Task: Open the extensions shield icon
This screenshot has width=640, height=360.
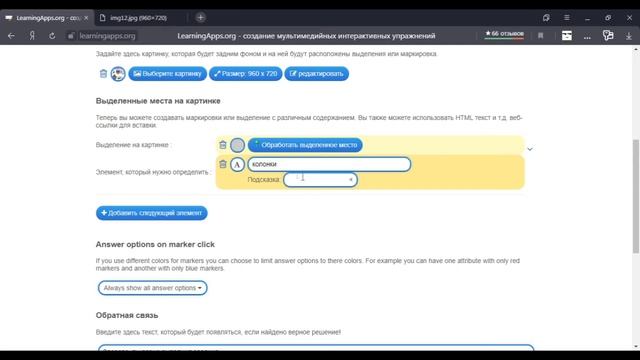Action: click(608, 36)
